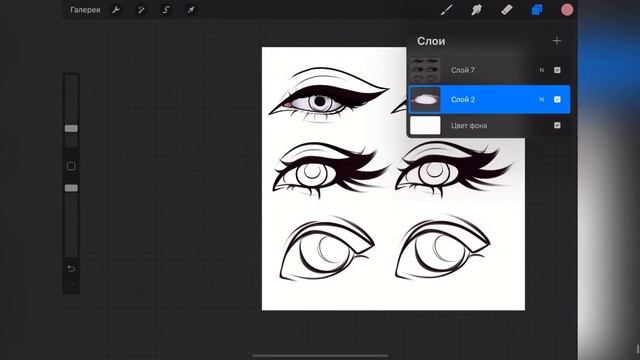Viewport: 640px width, 360px height.
Task: Select the Smudge tool
Action: (x=476, y=10)
